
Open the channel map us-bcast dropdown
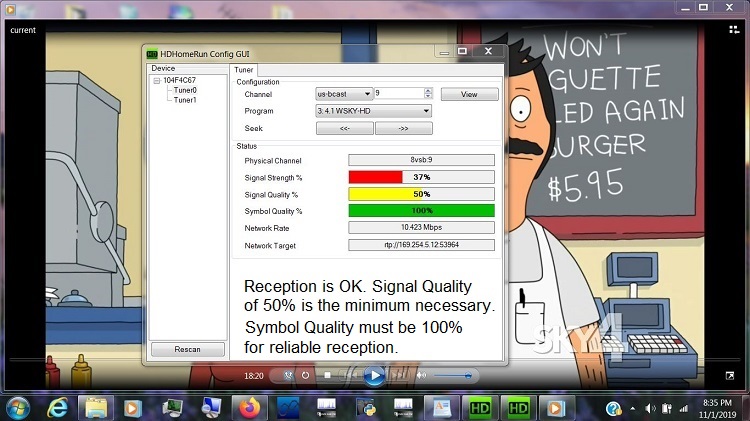[344, 94]
